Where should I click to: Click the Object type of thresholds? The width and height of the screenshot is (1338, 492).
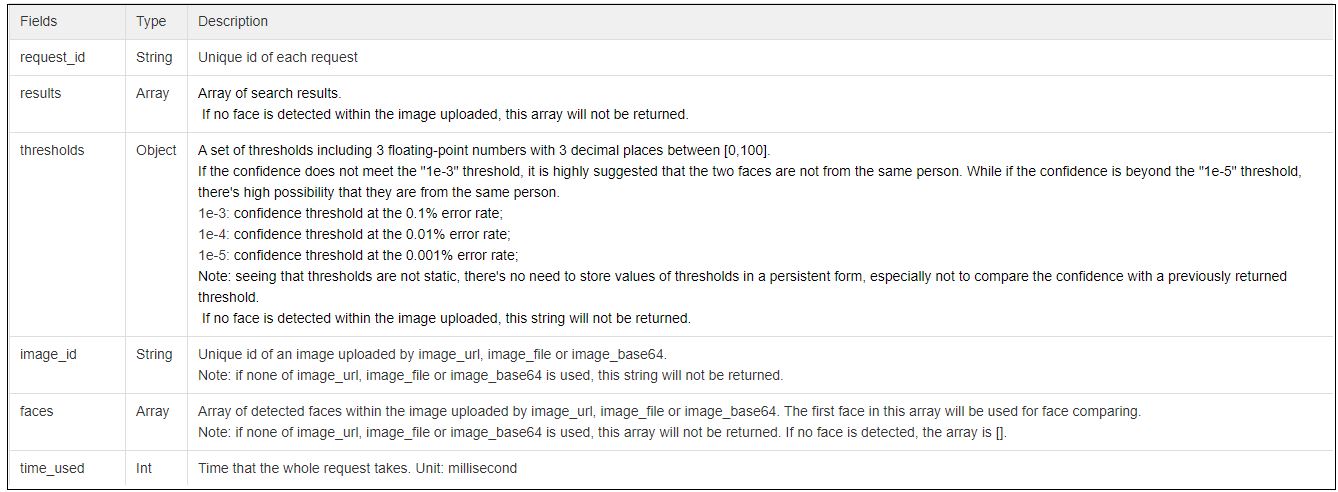[156, 150]
